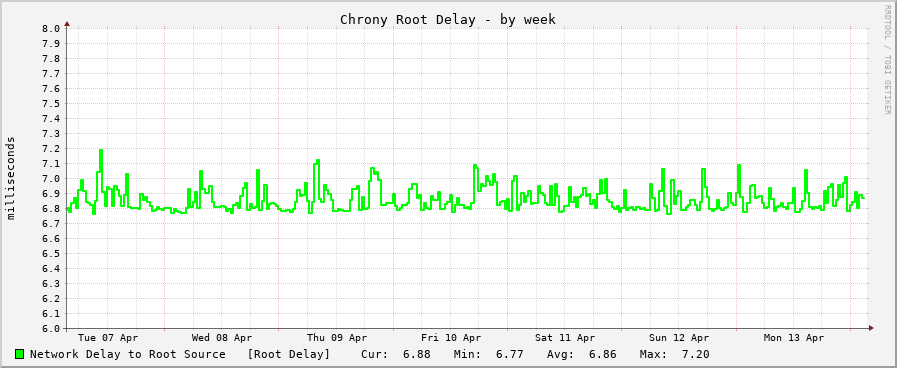Click the 'Cur: 6.88' value
Image resolution: width=897 pixels, height=368 pixels.
(396, 354)
